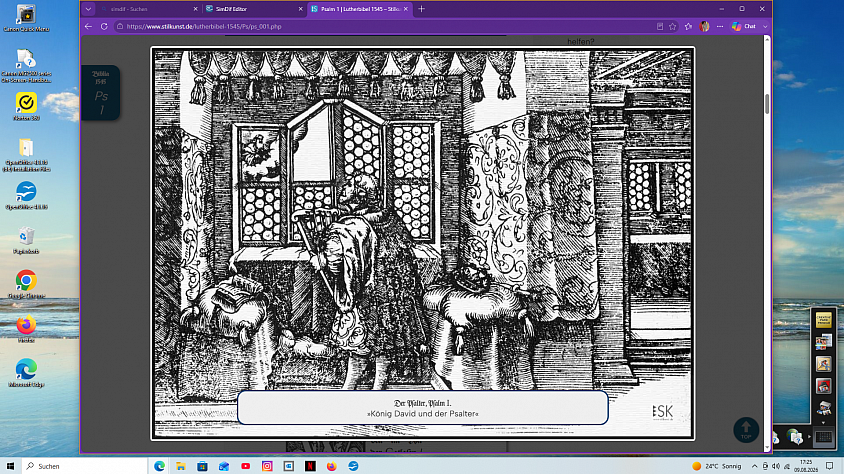Click the page vertical scrollbar thumb
The height and width of the screenshot is (474, 844).
767,104
